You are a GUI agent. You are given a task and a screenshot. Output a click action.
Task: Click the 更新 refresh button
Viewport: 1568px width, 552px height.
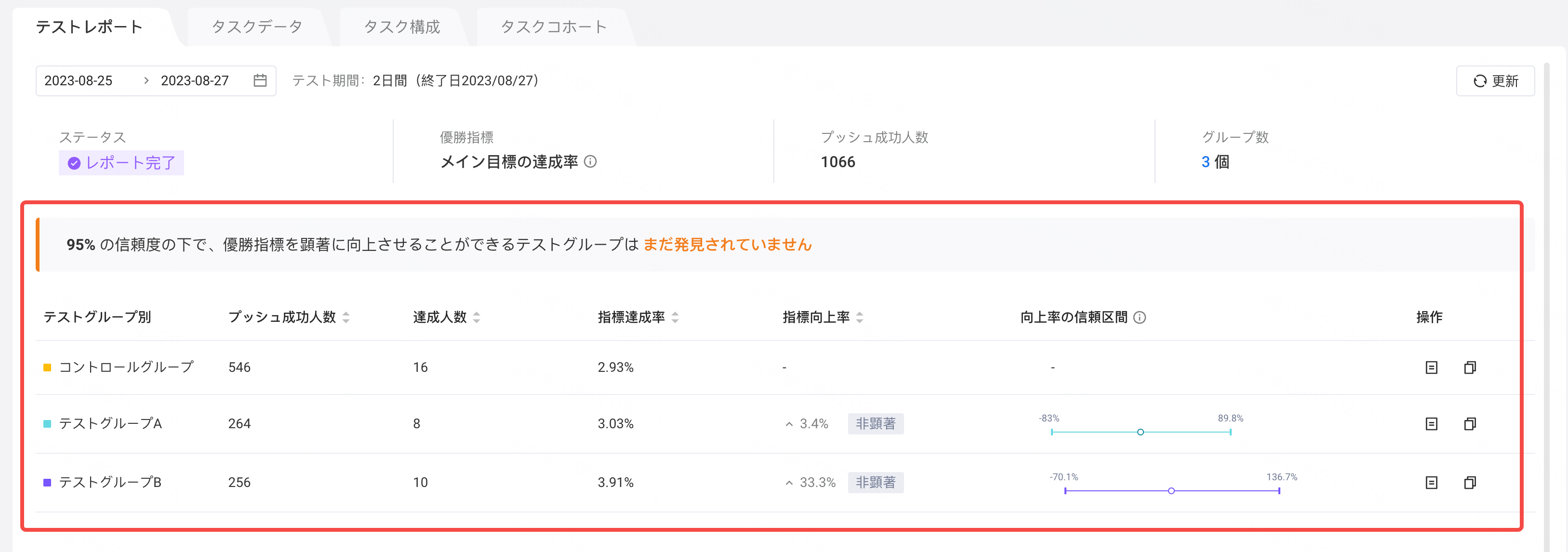click(x=1495, y=81)
